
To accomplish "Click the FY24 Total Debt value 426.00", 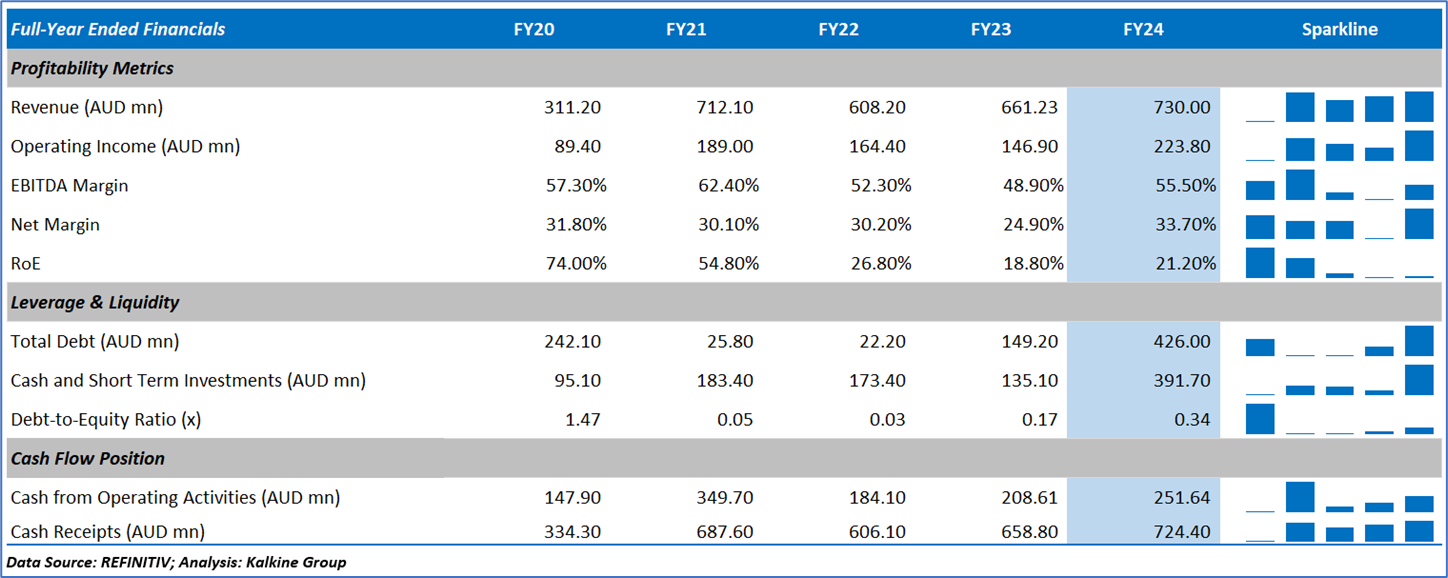I will coord(1181,341).
